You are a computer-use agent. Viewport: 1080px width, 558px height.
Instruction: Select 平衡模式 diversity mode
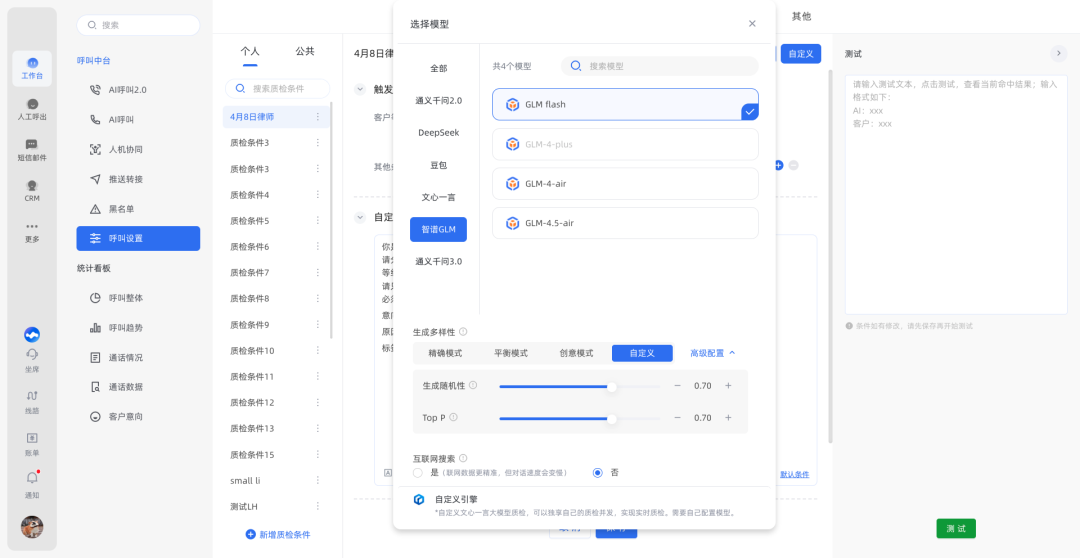(x=511, y=353)
